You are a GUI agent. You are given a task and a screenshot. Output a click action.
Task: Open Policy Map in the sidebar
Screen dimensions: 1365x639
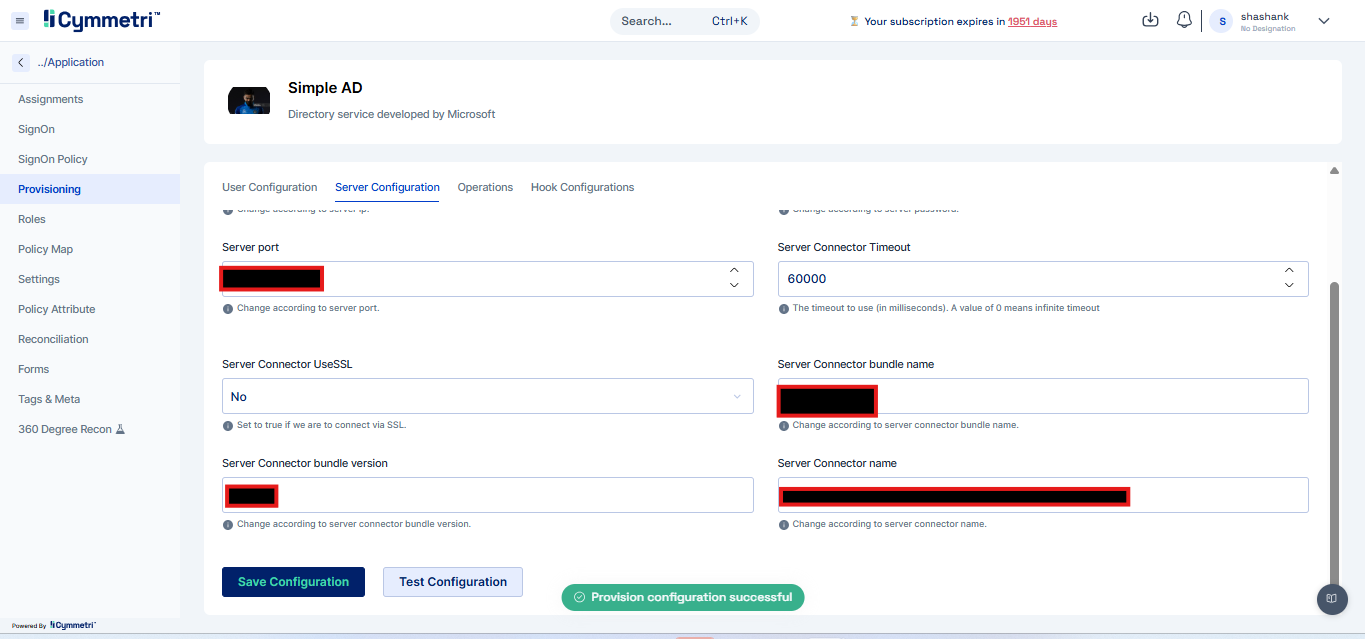coord(90,249)
